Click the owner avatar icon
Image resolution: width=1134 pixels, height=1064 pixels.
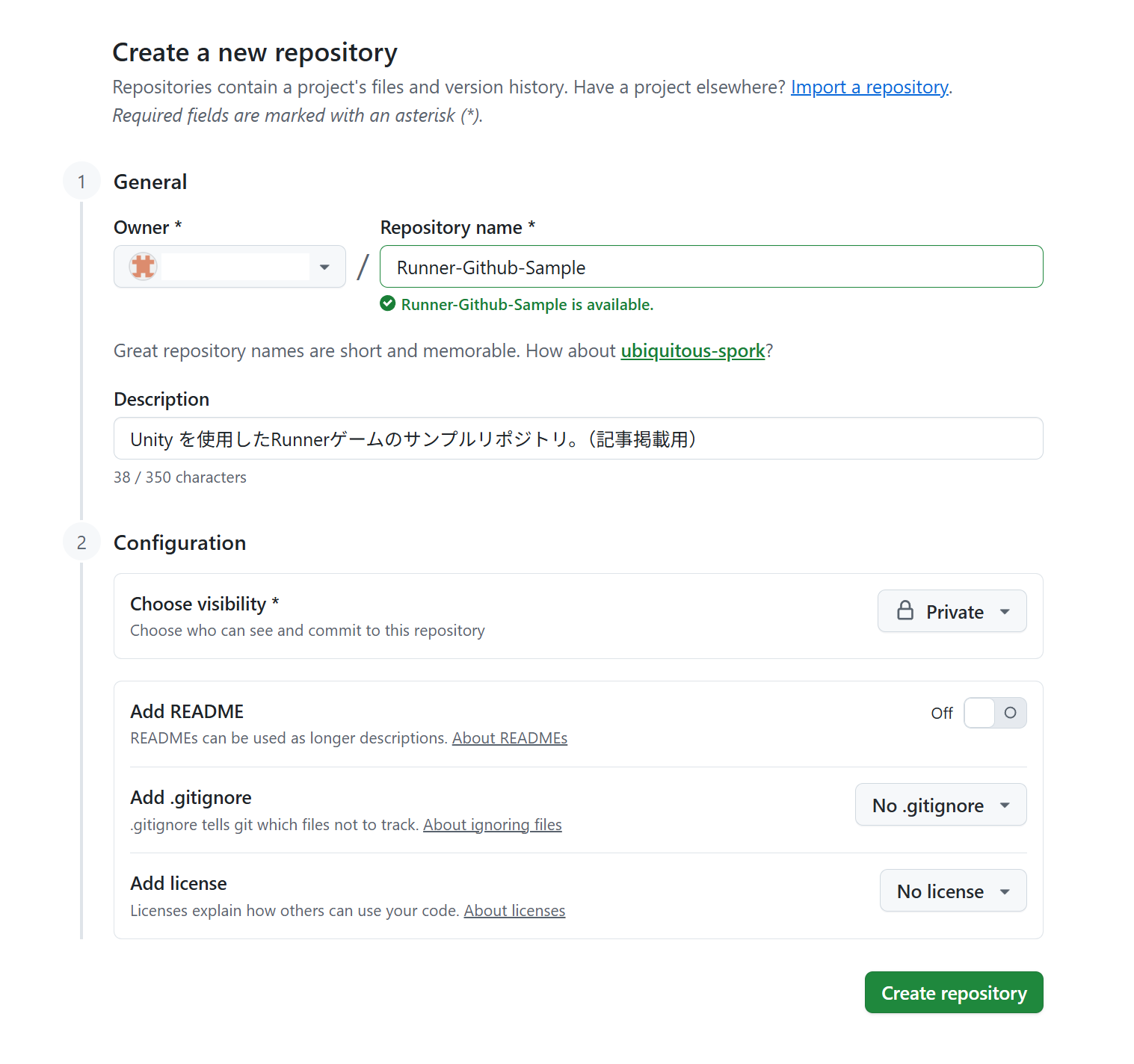point(143,267)
